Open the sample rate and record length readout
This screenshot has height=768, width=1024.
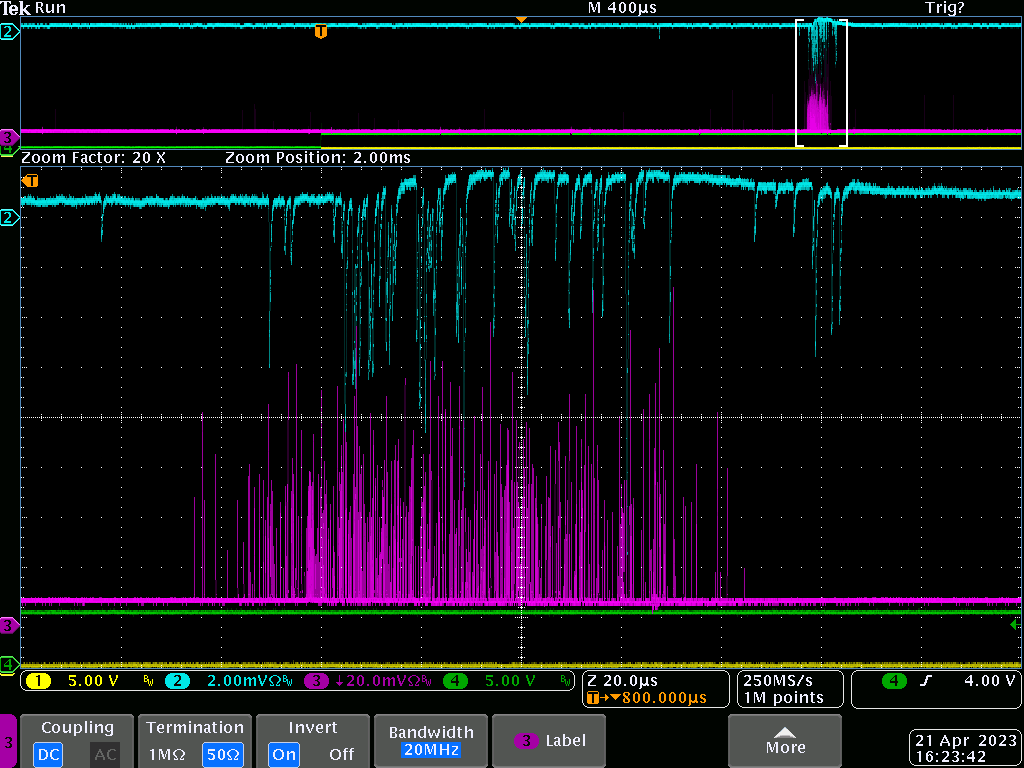click(x=784, y=689)
